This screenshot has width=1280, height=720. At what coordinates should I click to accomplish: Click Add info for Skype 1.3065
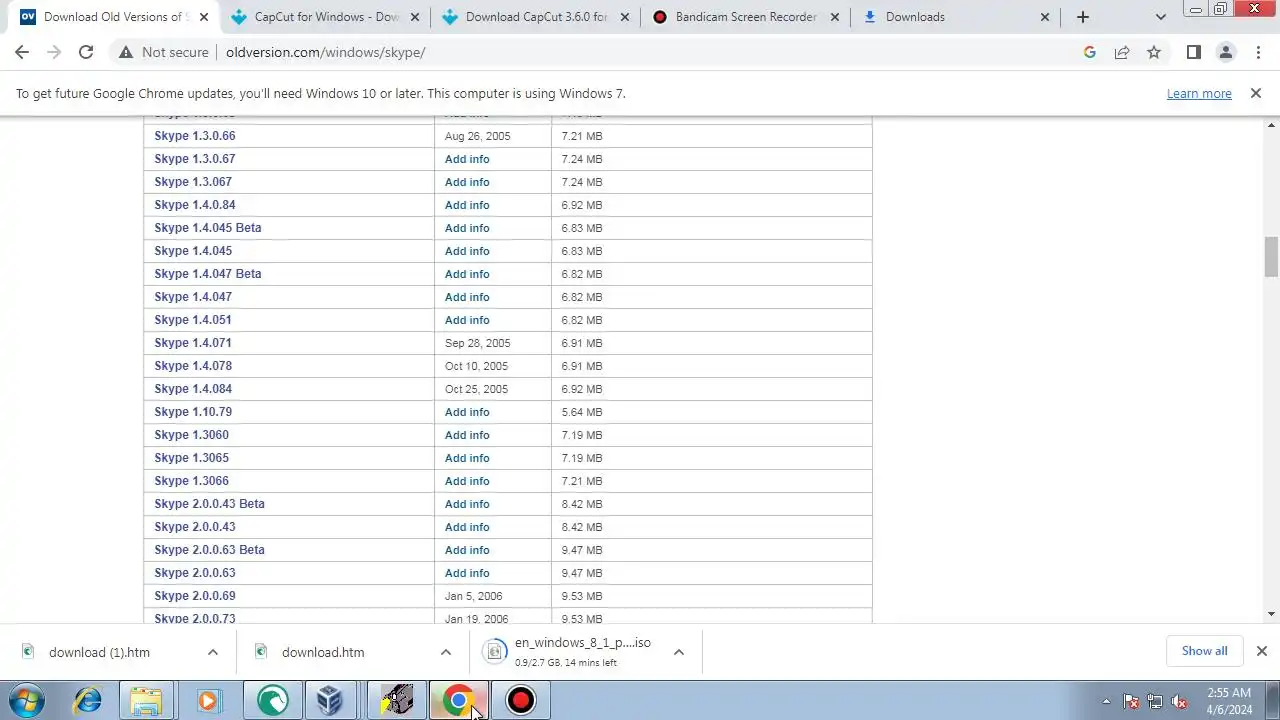click(x=467, y=458)
